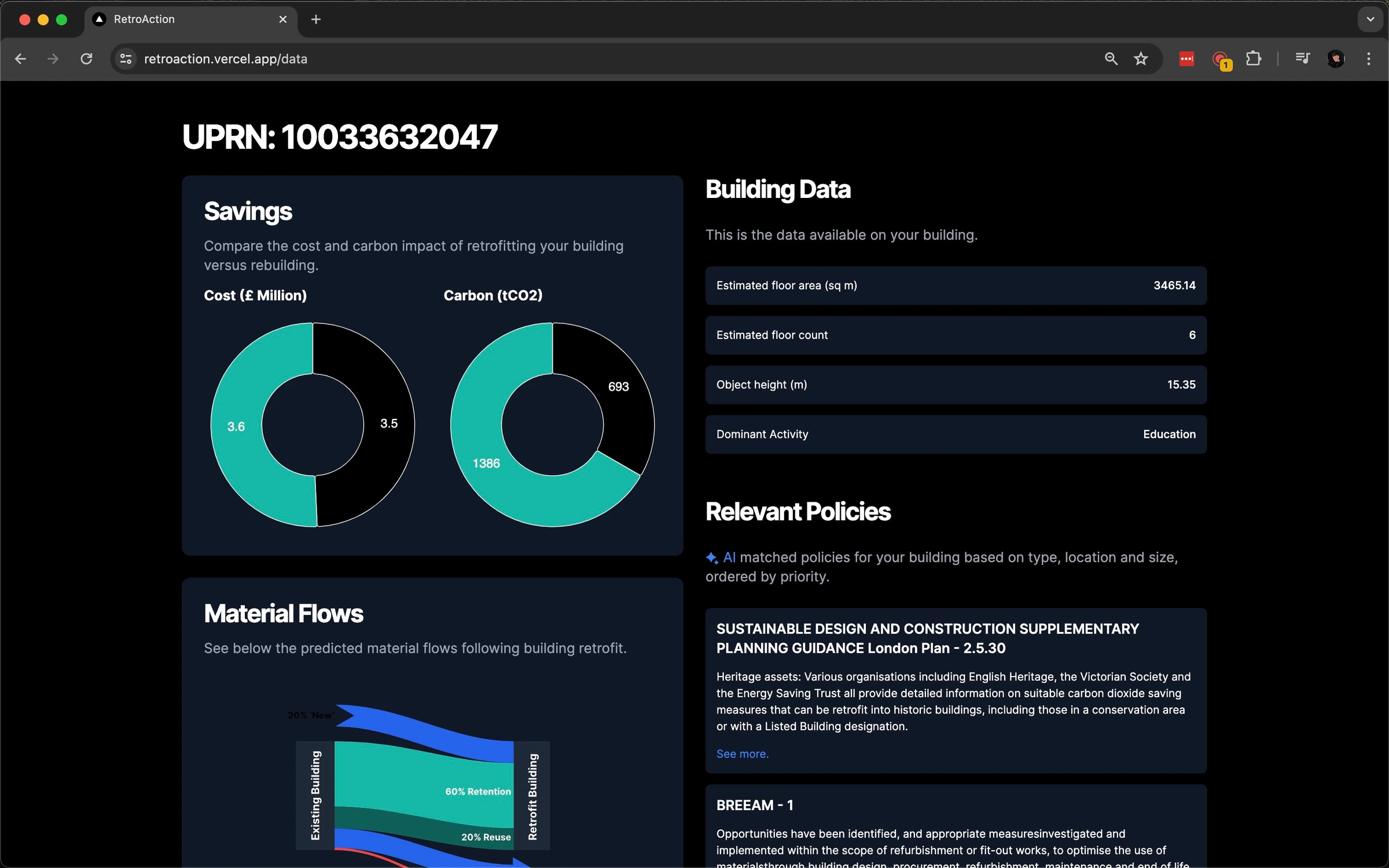The height and width of the screenshot is (868, 1389).
Task: Click the blue AI sparkle icon
Action: coord(712,558)
